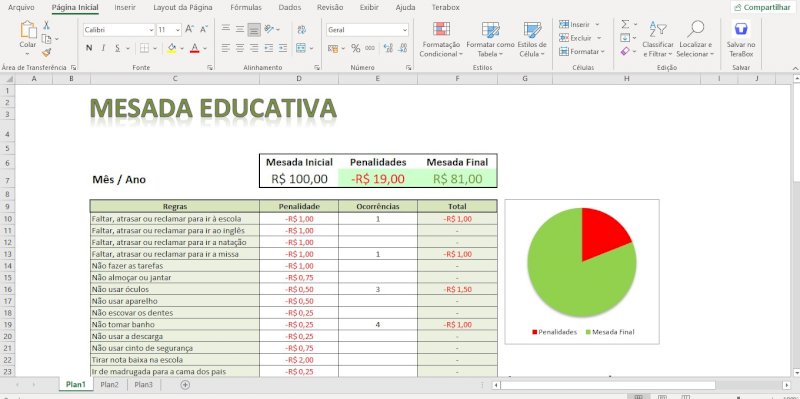Select the -R$ 19,00 Penalidades cell
This screenshot has width=800, height=399.
point(378,179)
